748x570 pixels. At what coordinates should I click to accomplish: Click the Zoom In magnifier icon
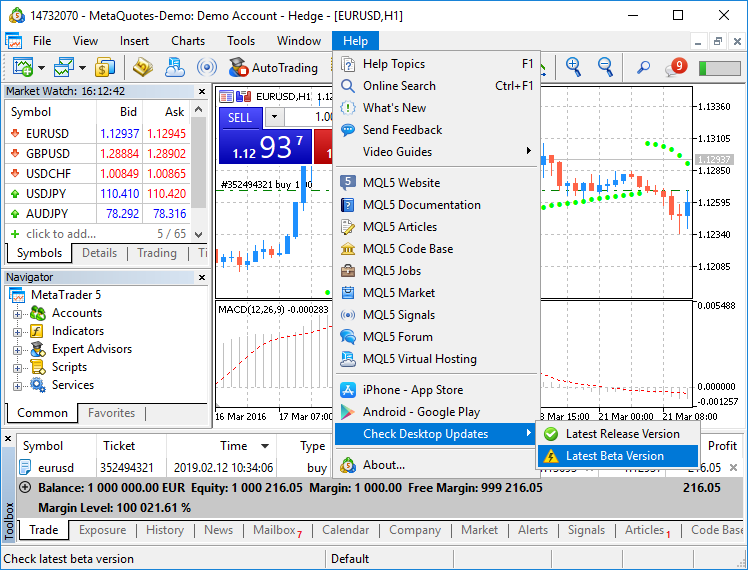(x=573, y=67)
